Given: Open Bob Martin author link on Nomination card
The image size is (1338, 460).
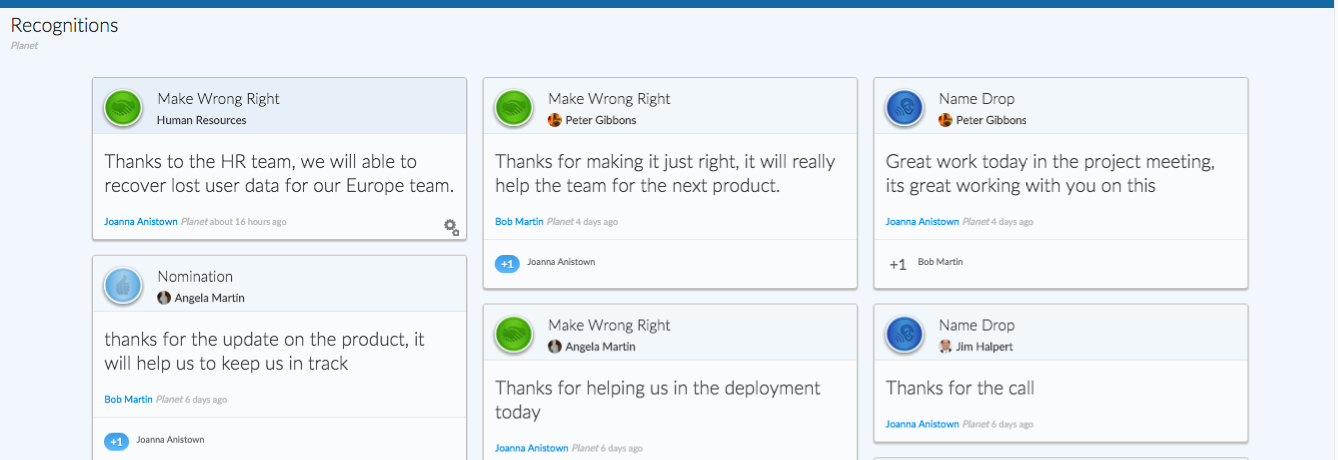Looking at the screenshot, I should tap(128, 400).
